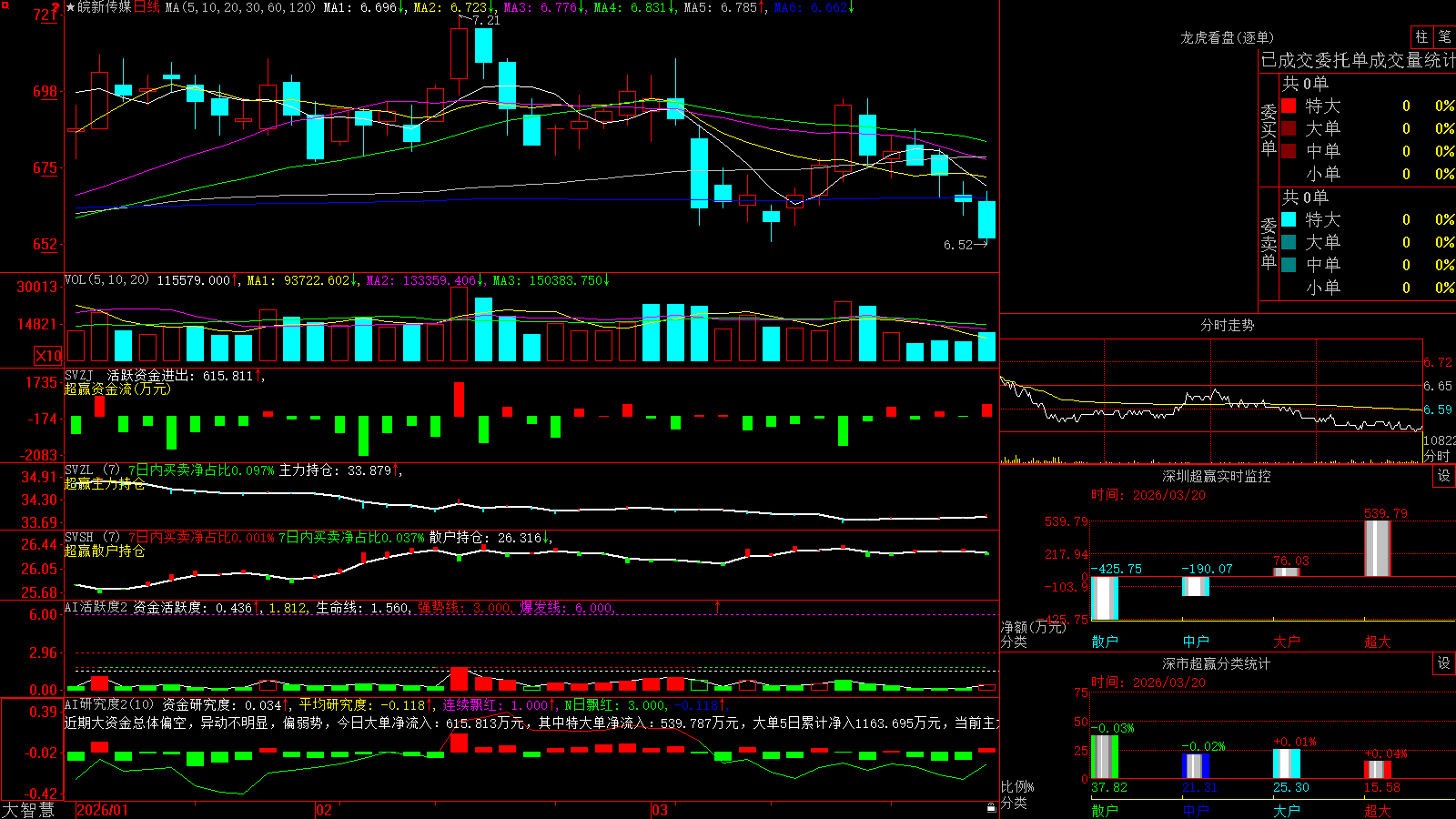
Task: Open MA(5,10,20,30,60,120) parameter settings
Action: coord(240,7)
